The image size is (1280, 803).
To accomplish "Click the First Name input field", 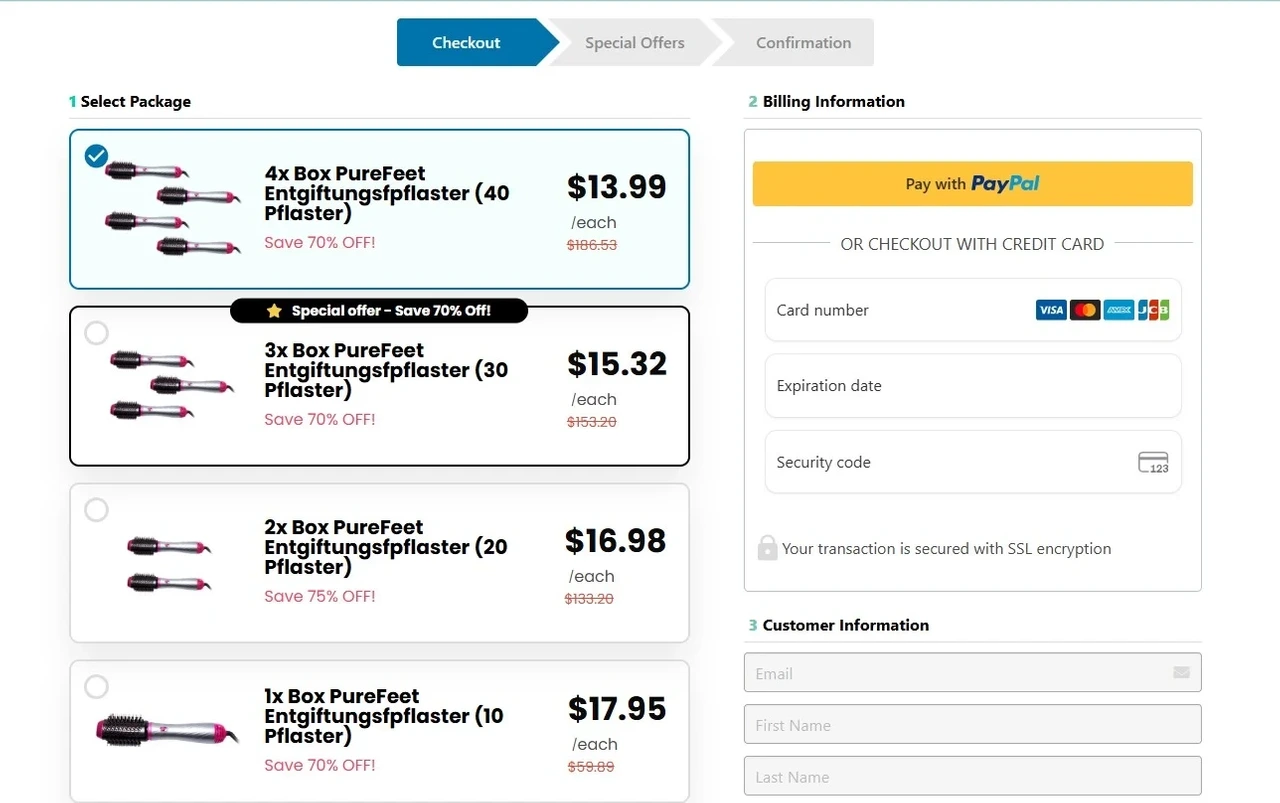I will click(972, 724).
